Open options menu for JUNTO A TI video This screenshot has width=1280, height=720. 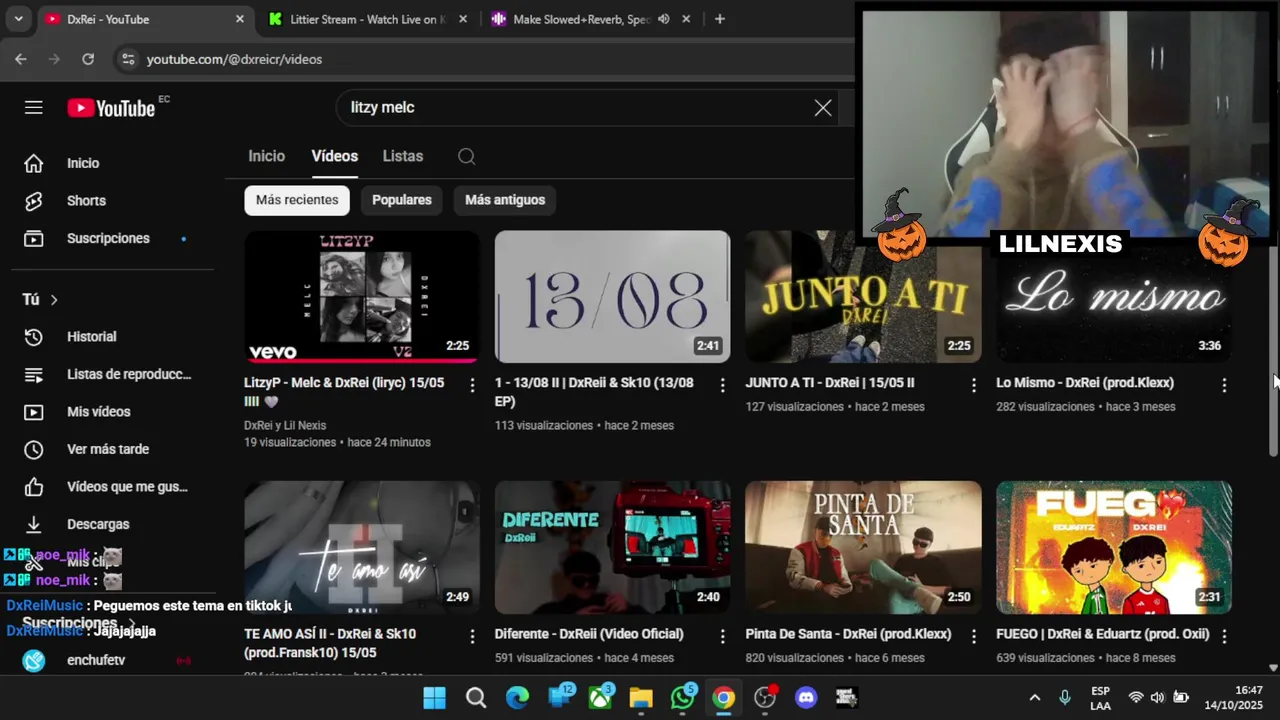(x=973, y=385)
